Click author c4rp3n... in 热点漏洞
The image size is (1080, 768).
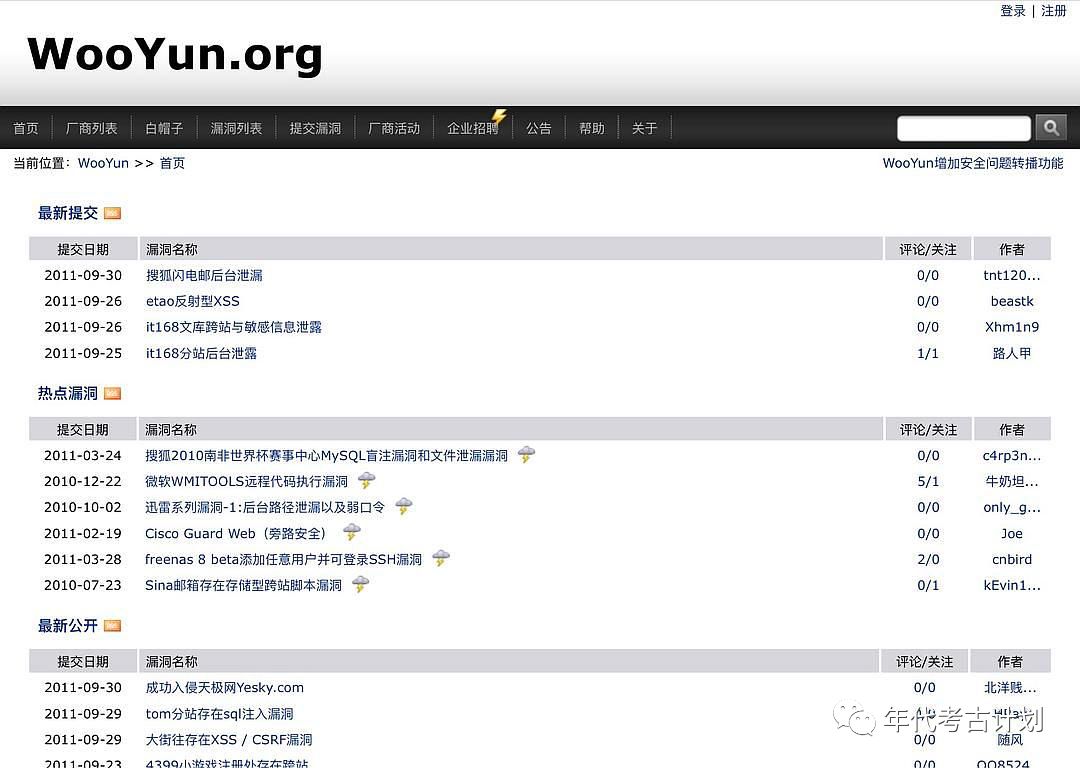pyautogui.click(x=1012, y=455)
